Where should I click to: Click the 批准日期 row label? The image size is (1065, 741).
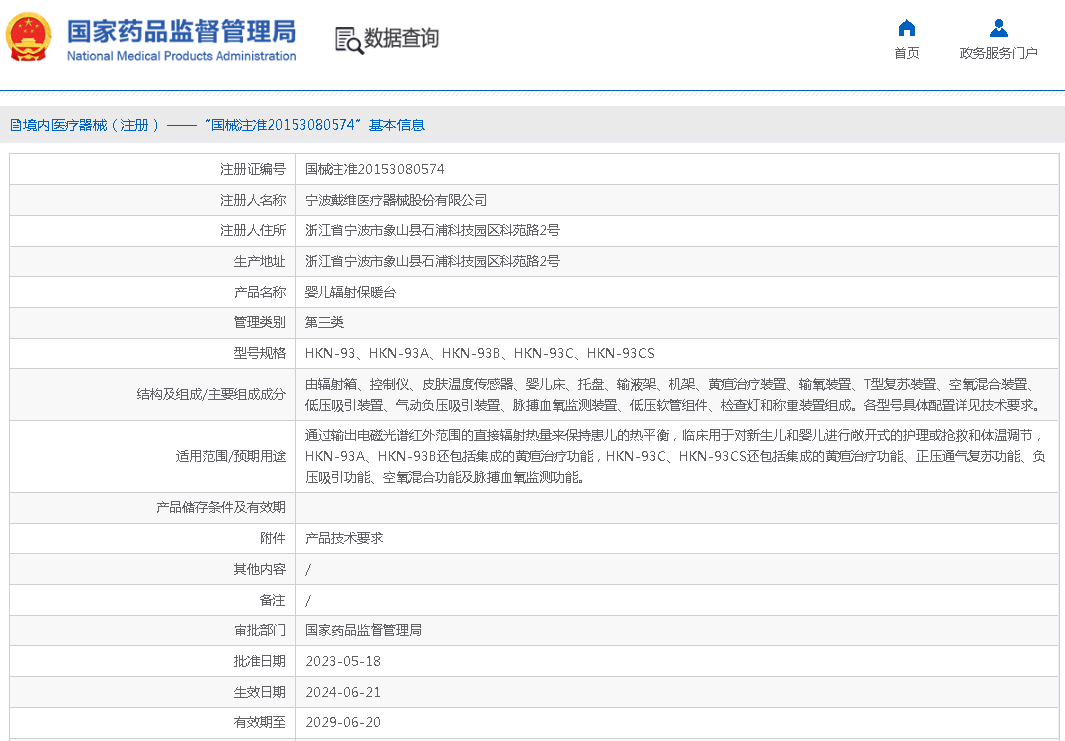[x=259, y=662]
